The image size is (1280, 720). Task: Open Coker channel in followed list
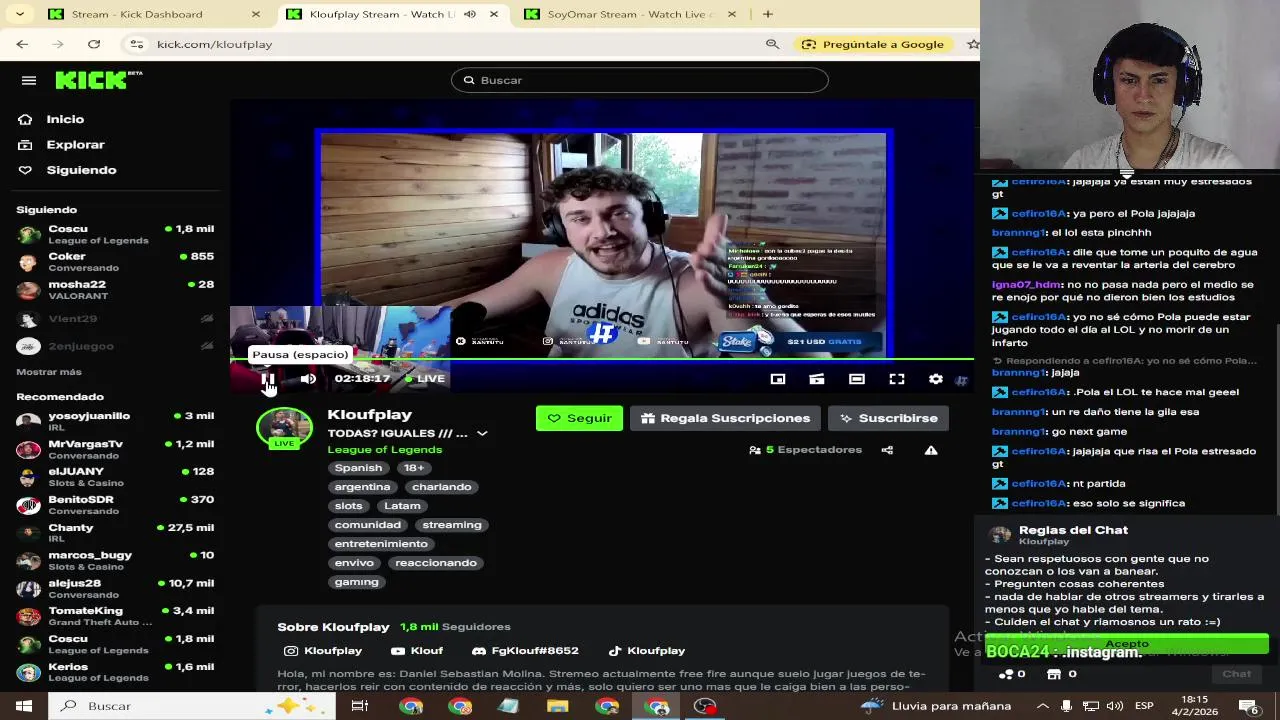[116, 261]
